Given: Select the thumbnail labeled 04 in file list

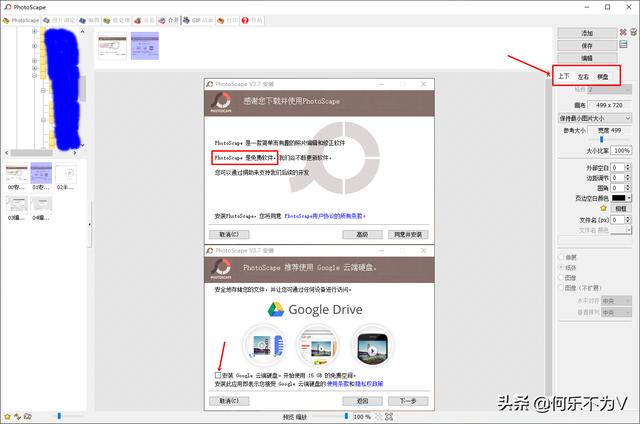Looking at the screenshot, I should (x=41, y=208).
